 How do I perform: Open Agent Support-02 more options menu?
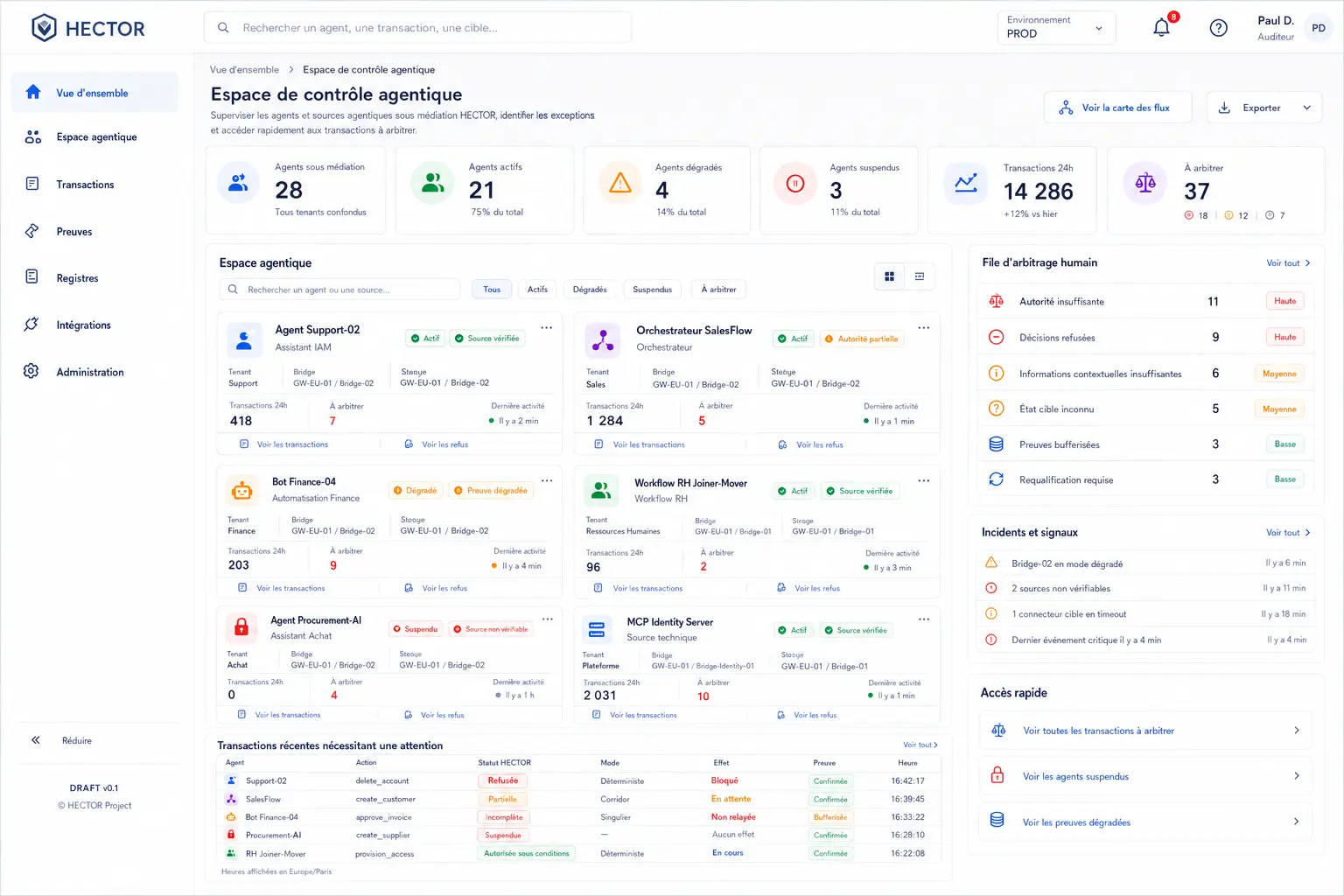coord(546,328)
